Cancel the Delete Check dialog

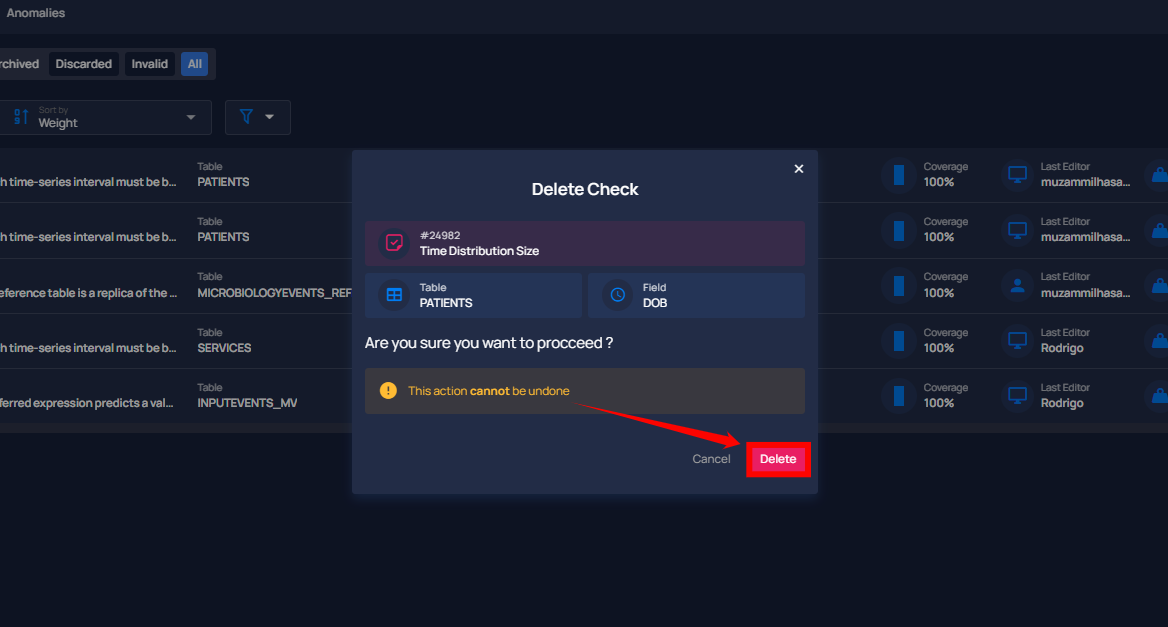(711, 459)
